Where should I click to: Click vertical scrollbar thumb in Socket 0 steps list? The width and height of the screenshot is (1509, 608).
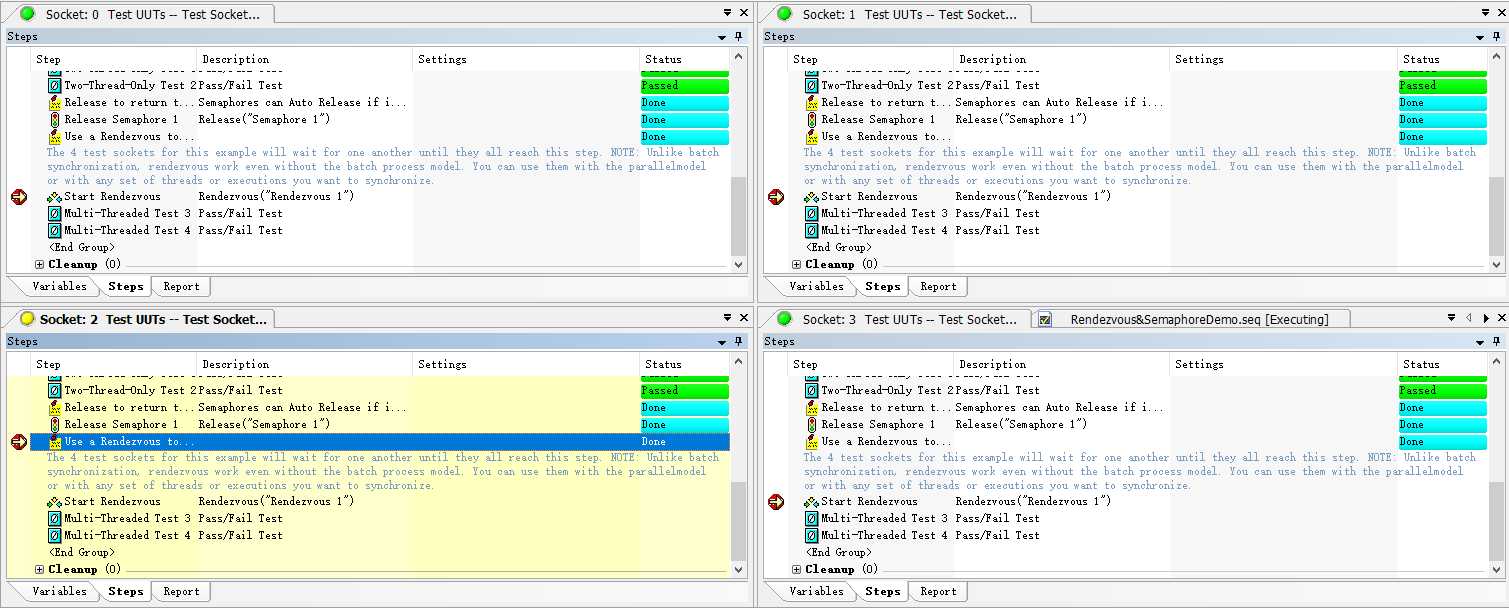click(x=739, y=216)
